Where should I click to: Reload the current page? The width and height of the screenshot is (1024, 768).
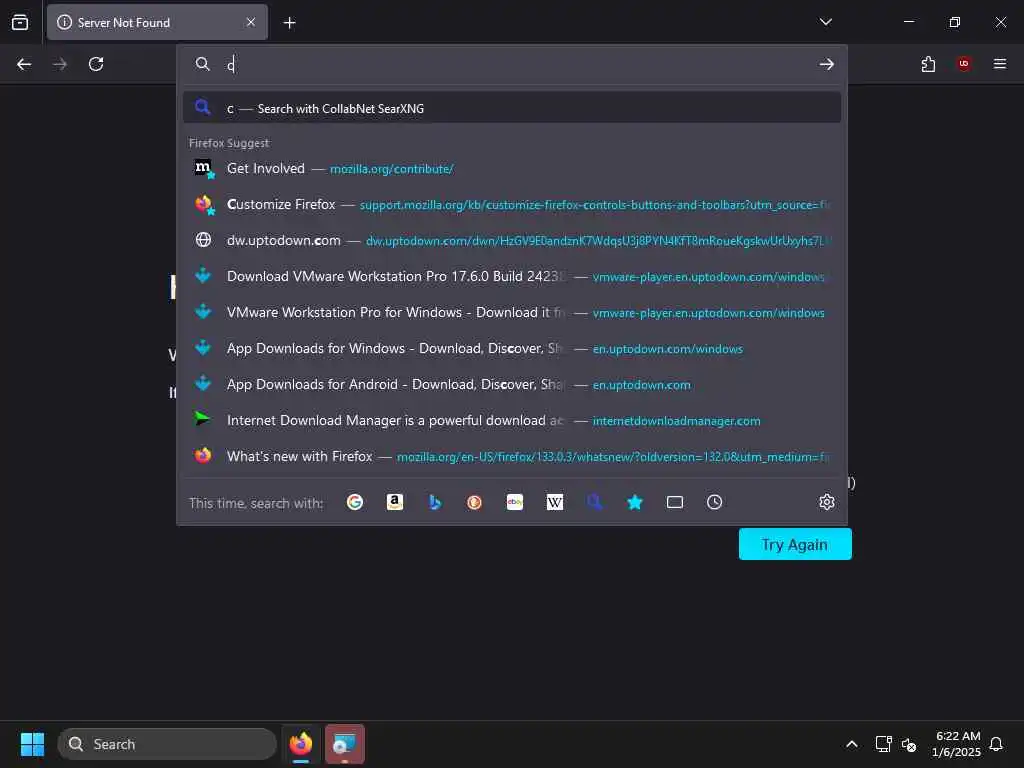click(x=96, y=64)
